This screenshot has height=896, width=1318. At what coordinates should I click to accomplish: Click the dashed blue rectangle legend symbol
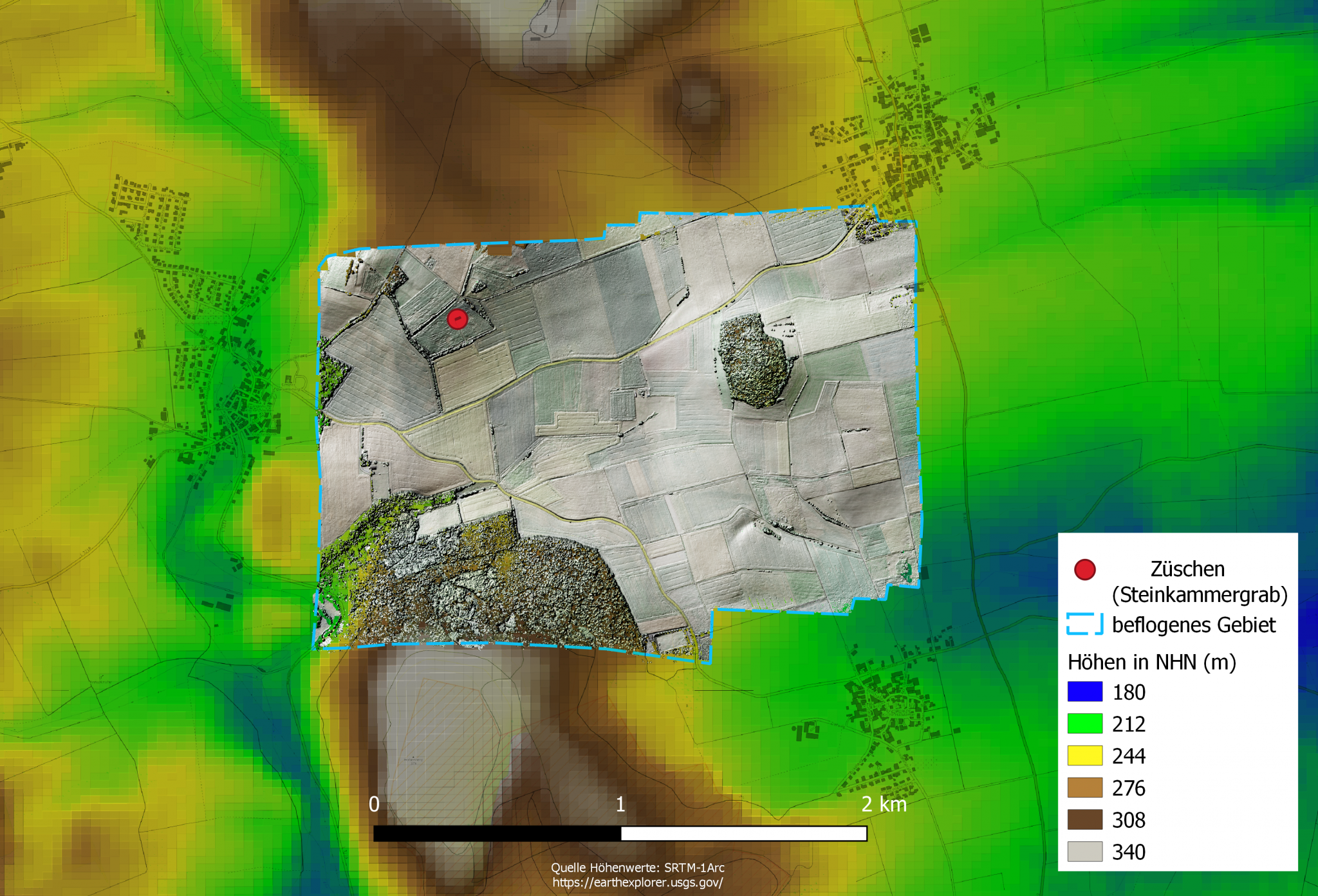(x=1084, y=624)
